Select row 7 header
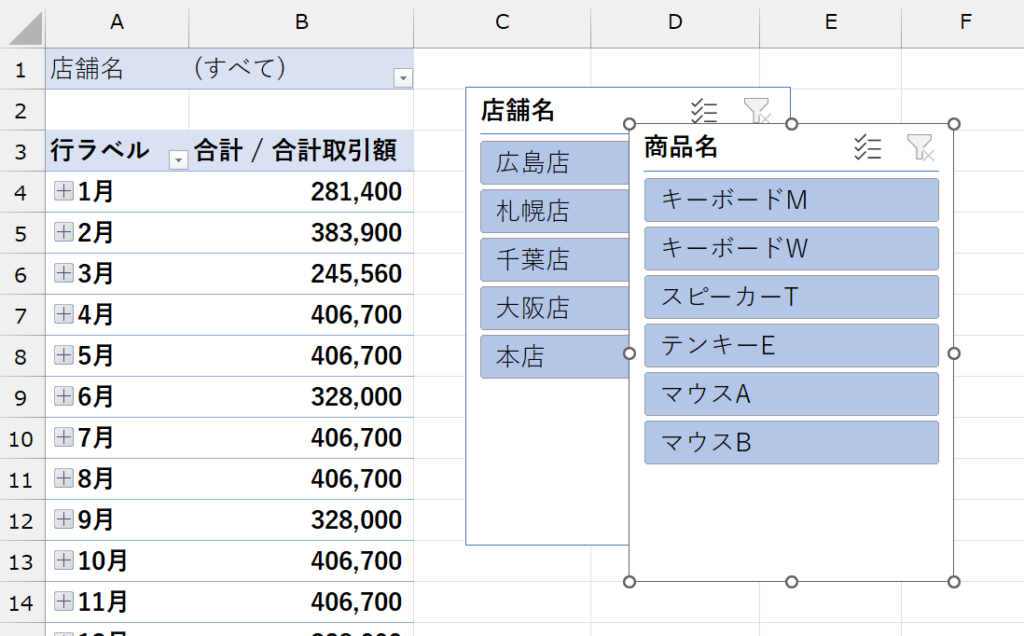 22,315
